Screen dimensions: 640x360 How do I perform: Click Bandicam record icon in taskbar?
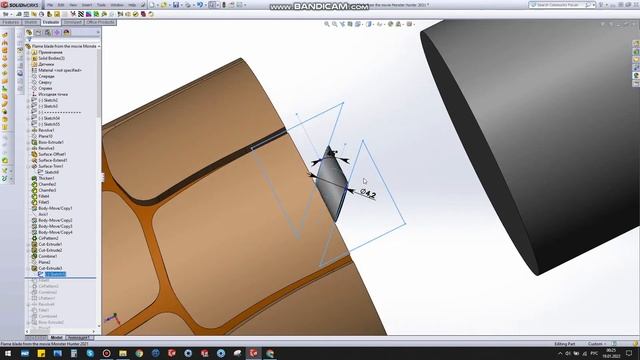coord(107,353)
